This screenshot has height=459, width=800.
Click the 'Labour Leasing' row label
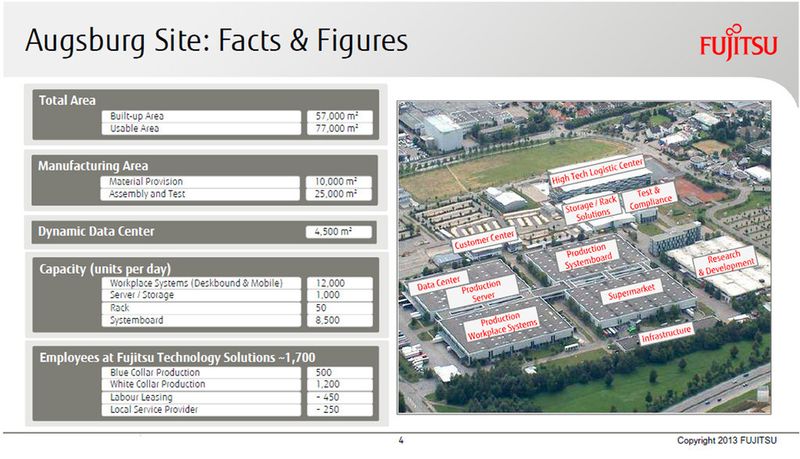tap(141, 397)
